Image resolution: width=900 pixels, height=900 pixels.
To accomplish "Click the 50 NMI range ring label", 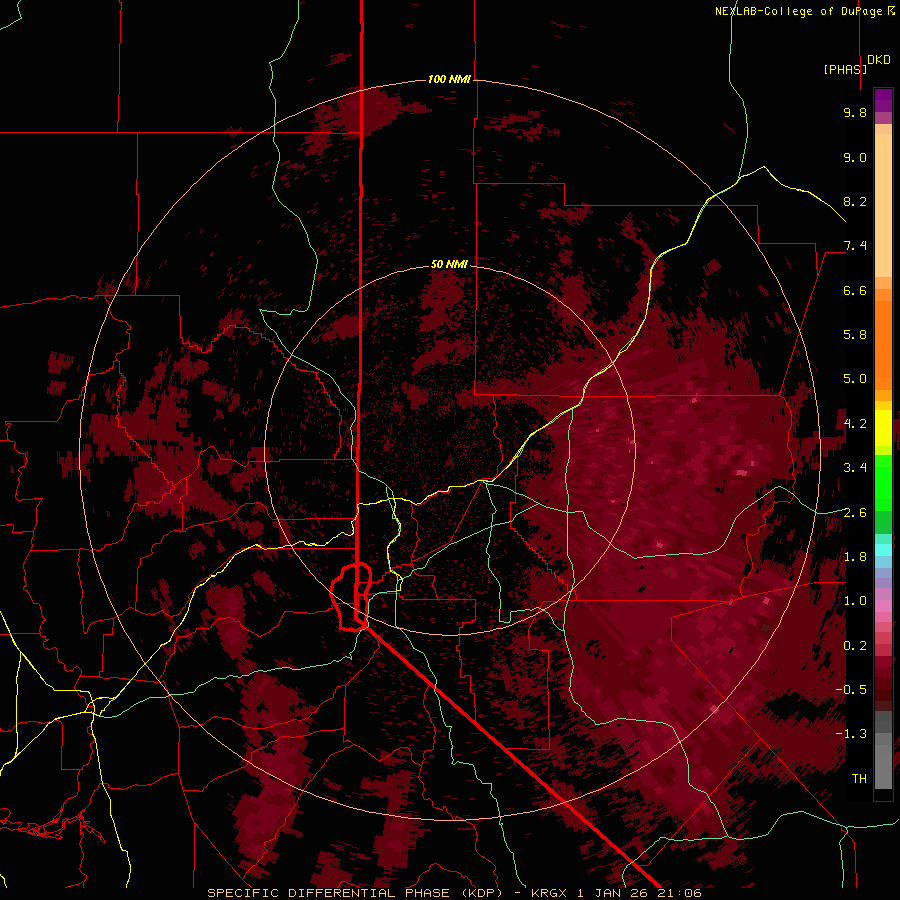I will 449,264.
